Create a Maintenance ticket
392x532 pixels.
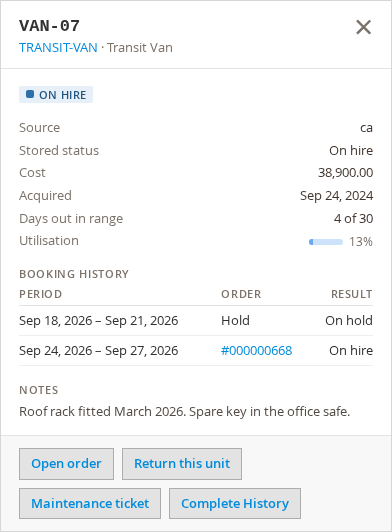click(90, 504)
